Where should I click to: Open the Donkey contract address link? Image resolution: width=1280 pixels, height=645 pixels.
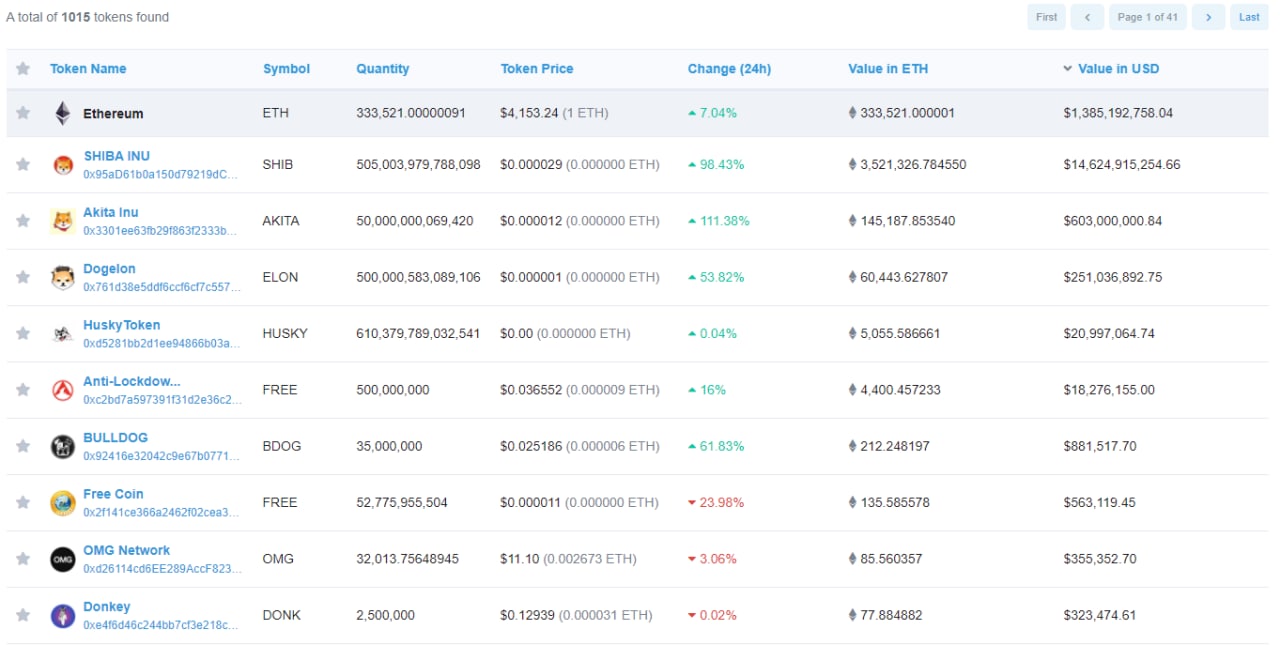(x=161, y=625)
